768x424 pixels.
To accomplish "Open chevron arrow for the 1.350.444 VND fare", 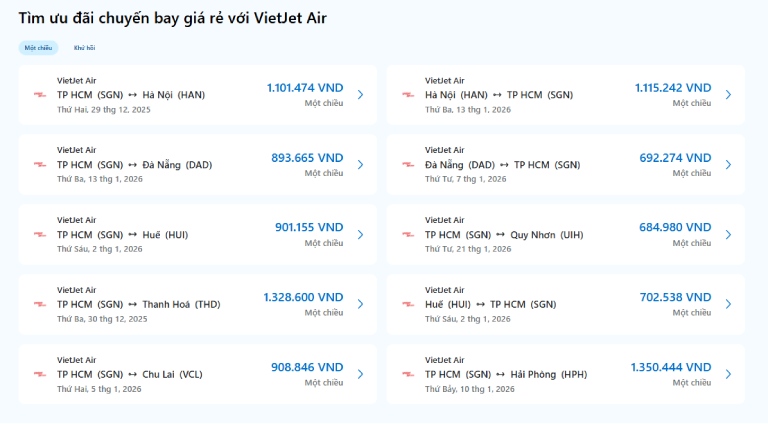I will pos(728,374).
